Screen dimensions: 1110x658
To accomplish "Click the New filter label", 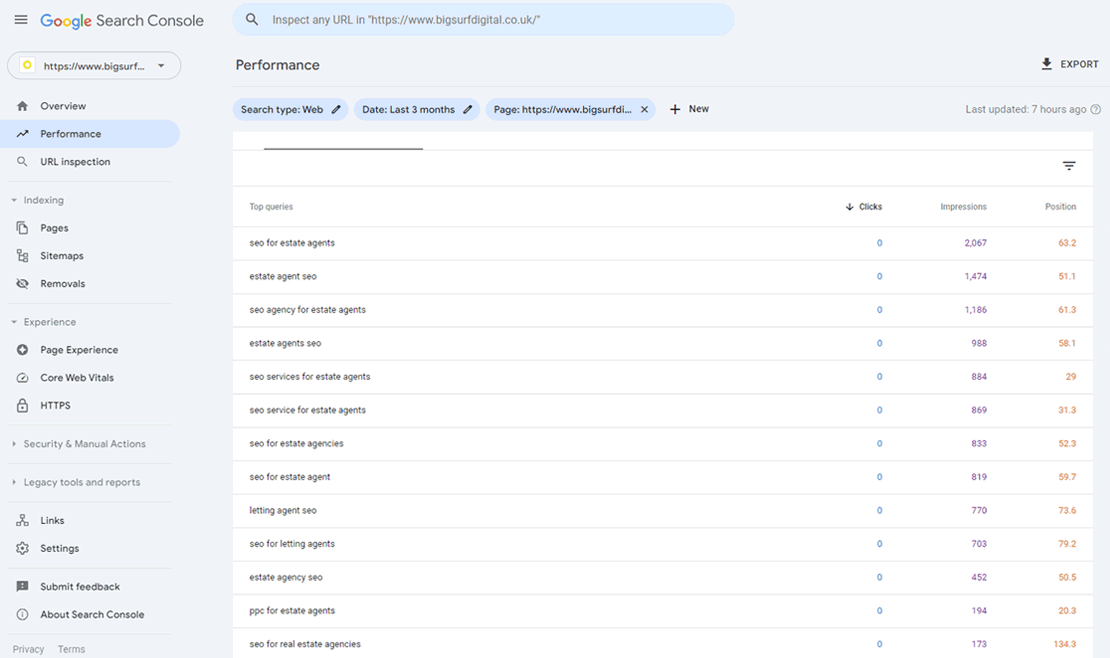I will (x=699, y=109).
